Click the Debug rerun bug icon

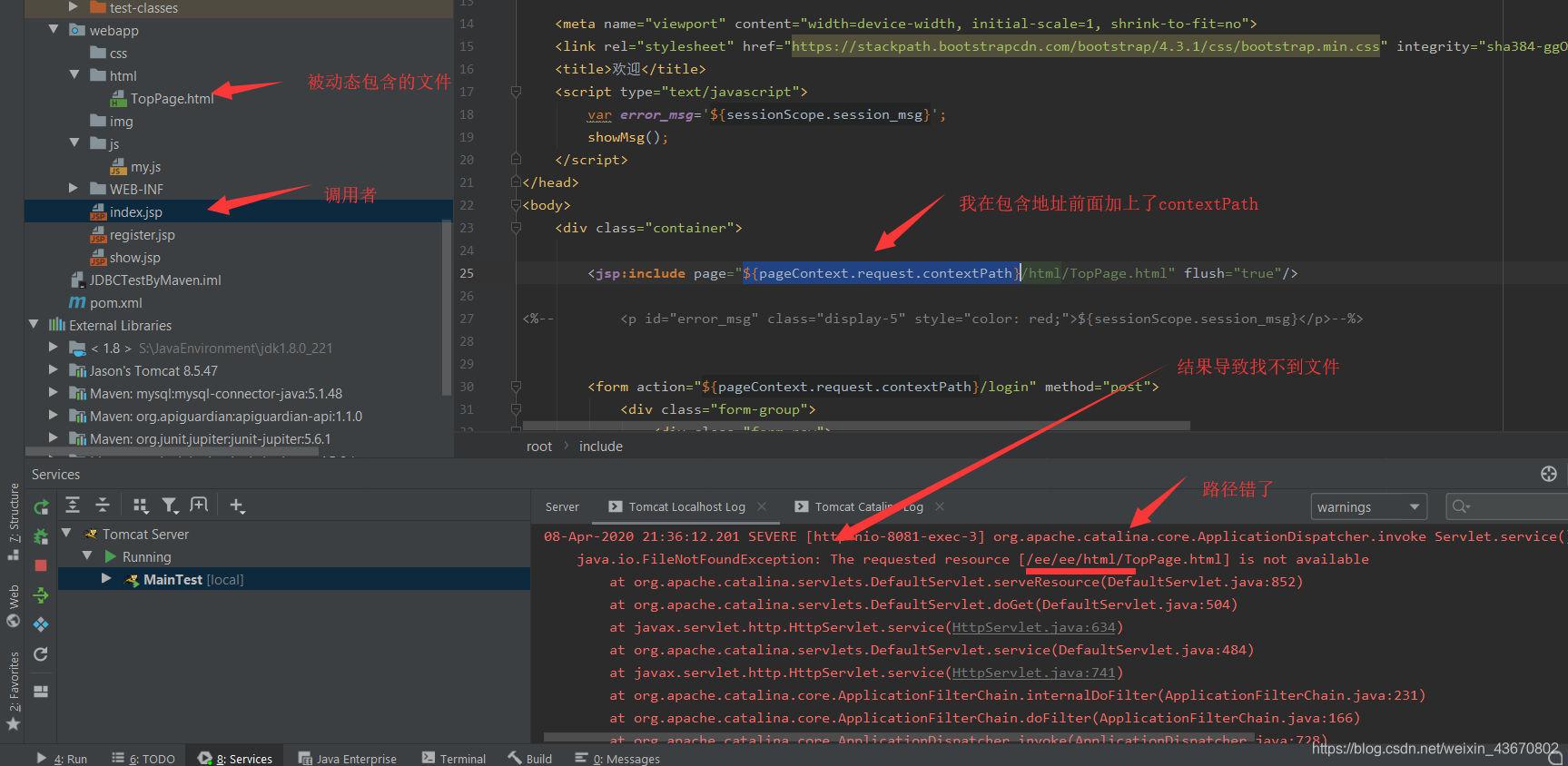coord(41,536)
